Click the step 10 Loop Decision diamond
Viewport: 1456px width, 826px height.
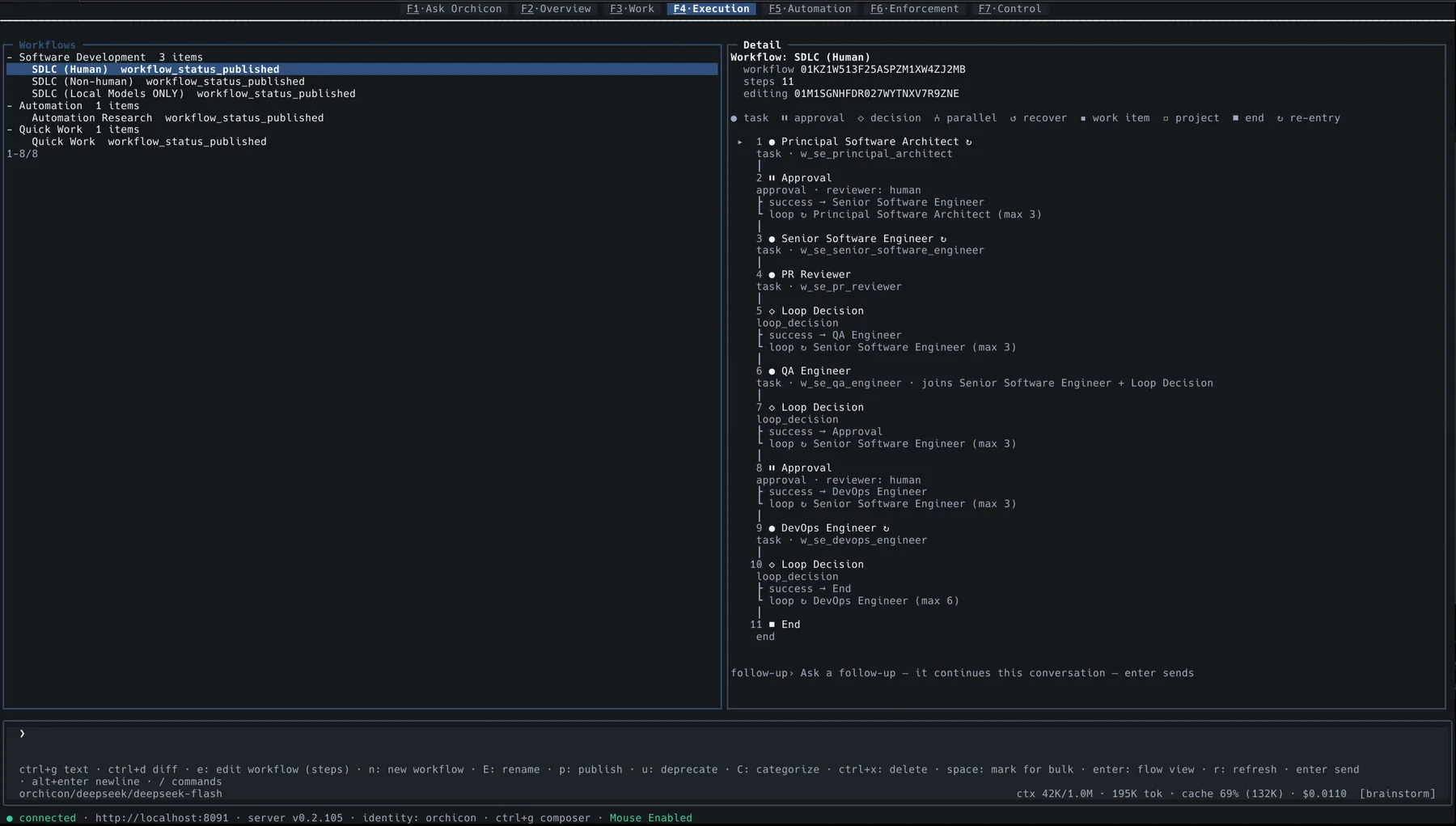(x=772, y=565)
